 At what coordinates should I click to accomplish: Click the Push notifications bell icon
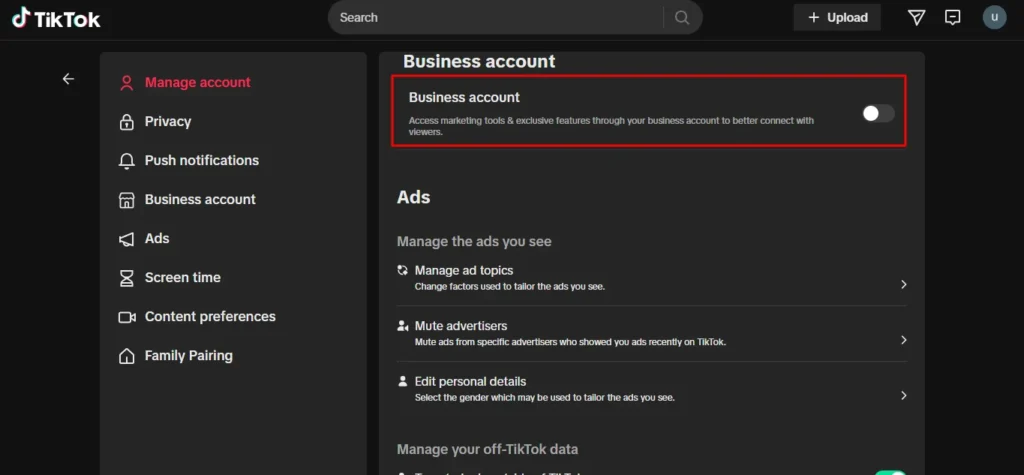click(x=127, y=161)
